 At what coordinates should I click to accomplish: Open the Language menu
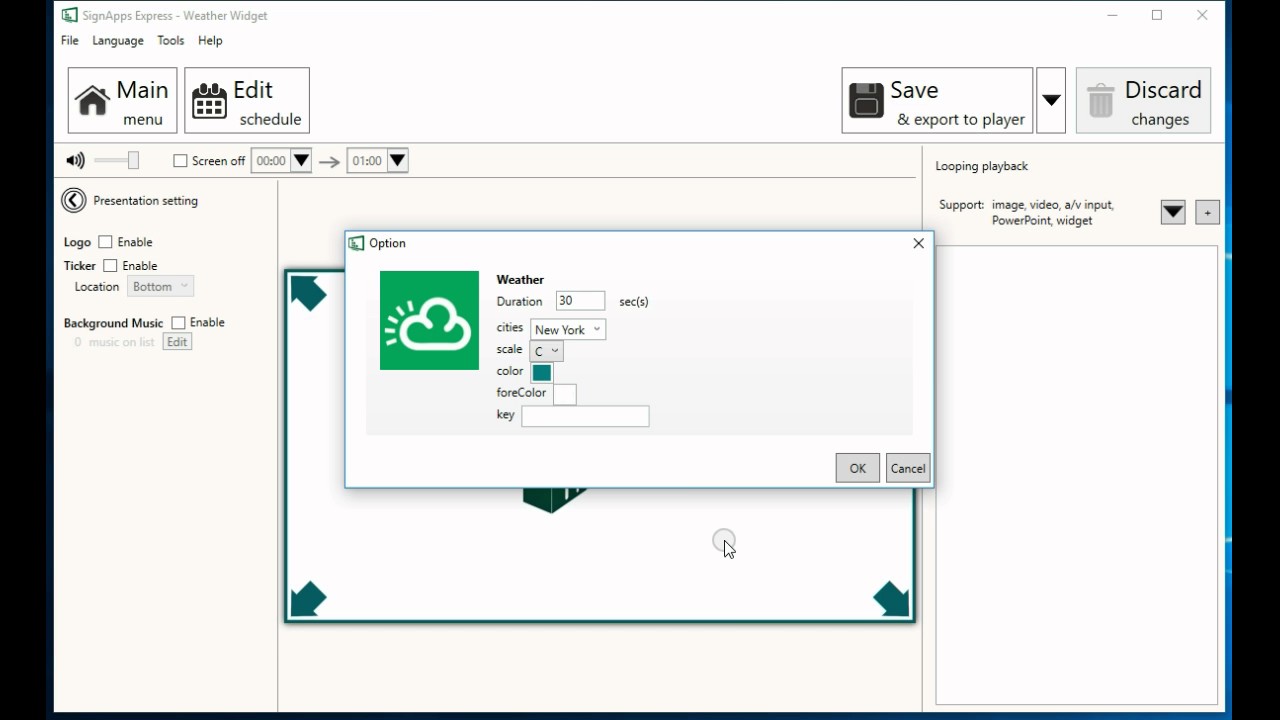[x=118, y=40]
